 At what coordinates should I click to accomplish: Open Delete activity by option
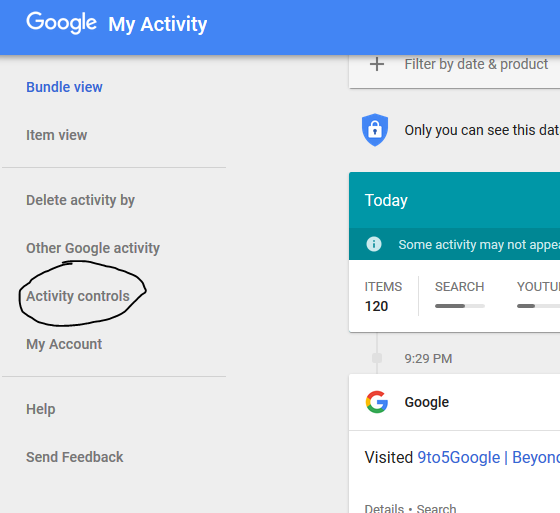(80, 200)
